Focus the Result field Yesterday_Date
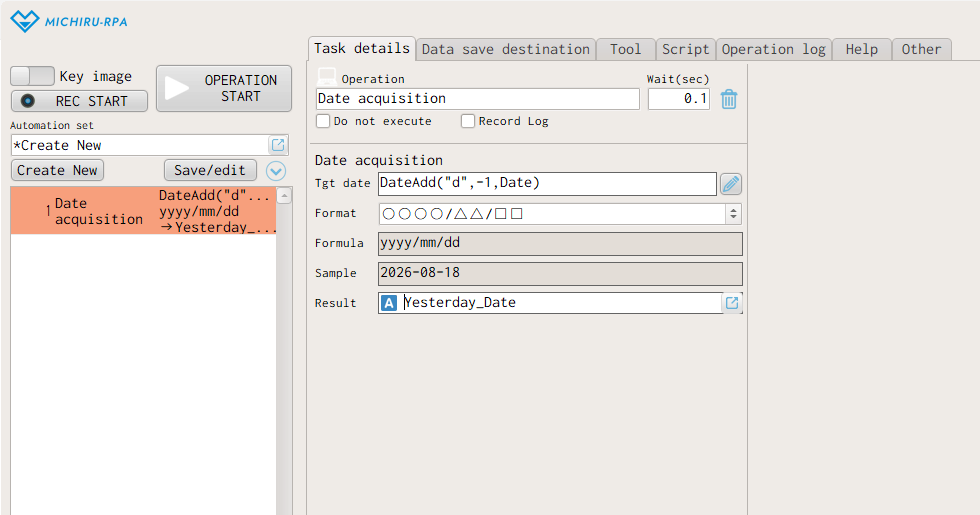The height and width of the screenshot is (515, 980). (x=560, y=303)
